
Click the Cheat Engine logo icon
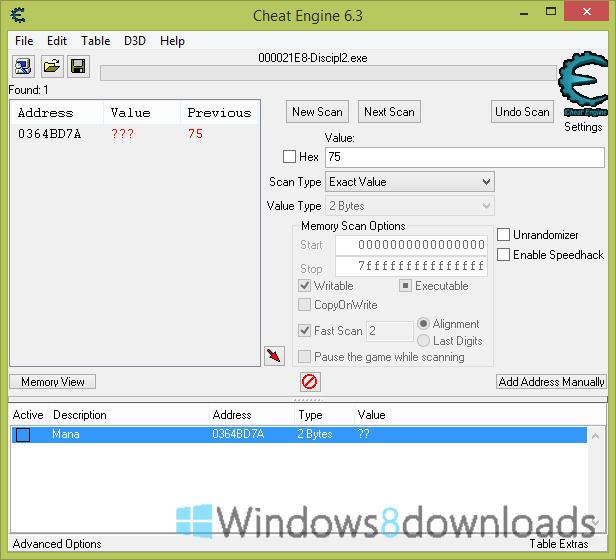583,84
